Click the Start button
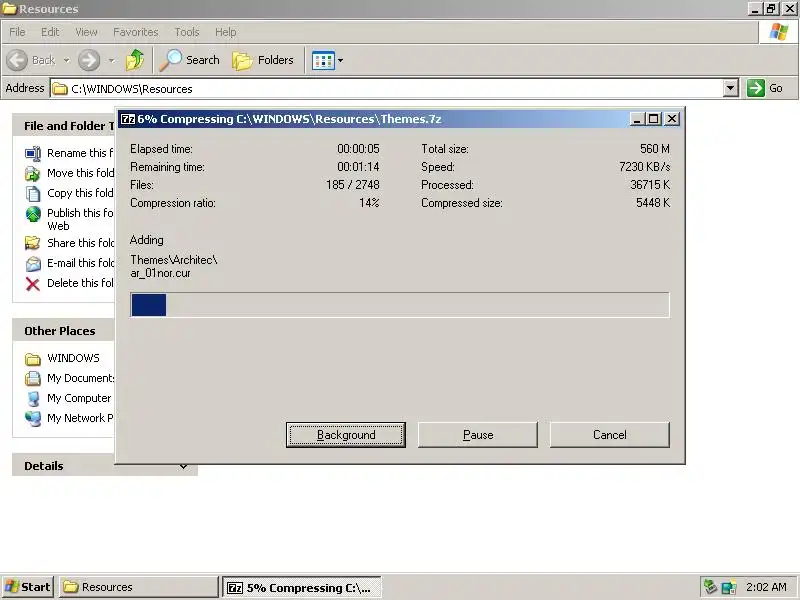This screenshot has width=800, height=600. click(x=29, y=587)
